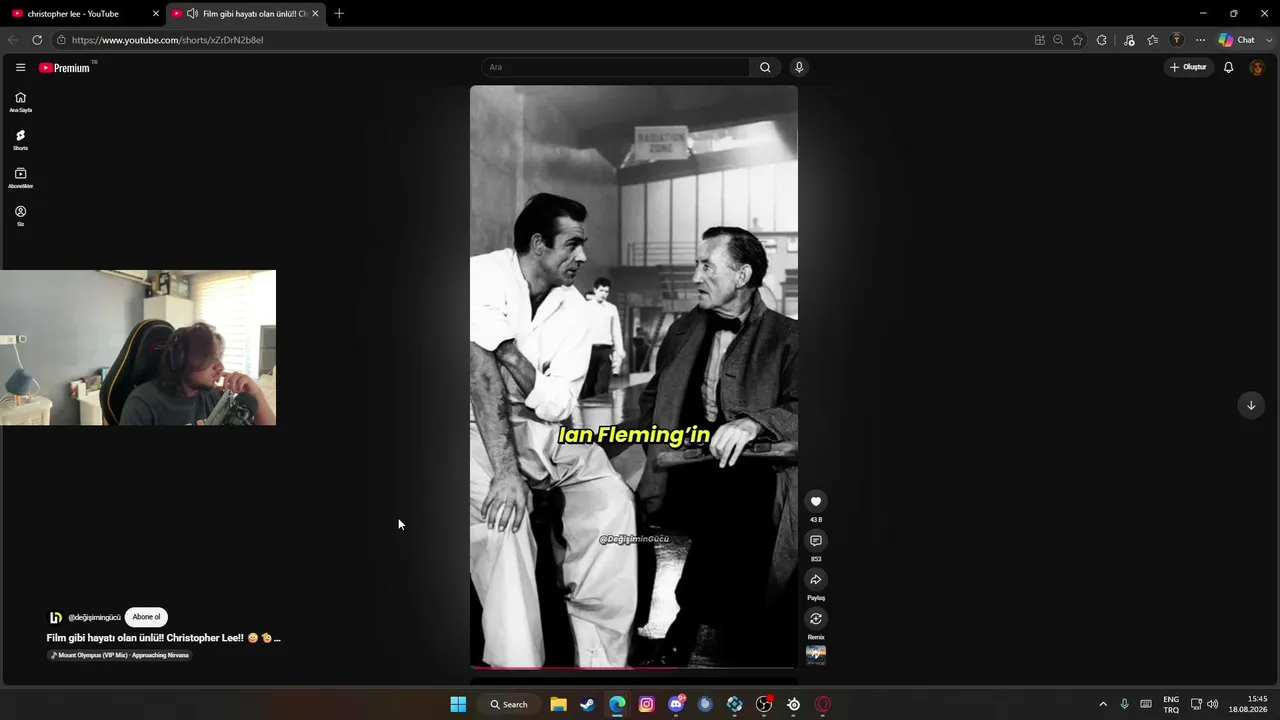Open the media control music icon
The image size is (1280, 720).
pos(1129,40)
